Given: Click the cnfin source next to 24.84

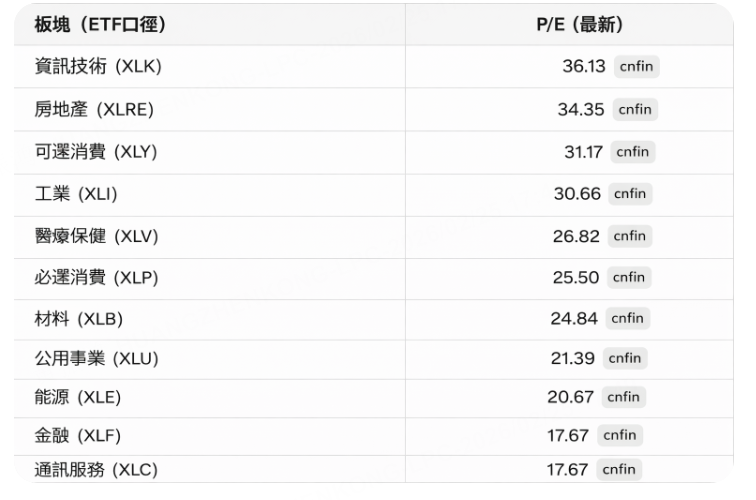Looking at the screenshot, I should click(628, 319).
